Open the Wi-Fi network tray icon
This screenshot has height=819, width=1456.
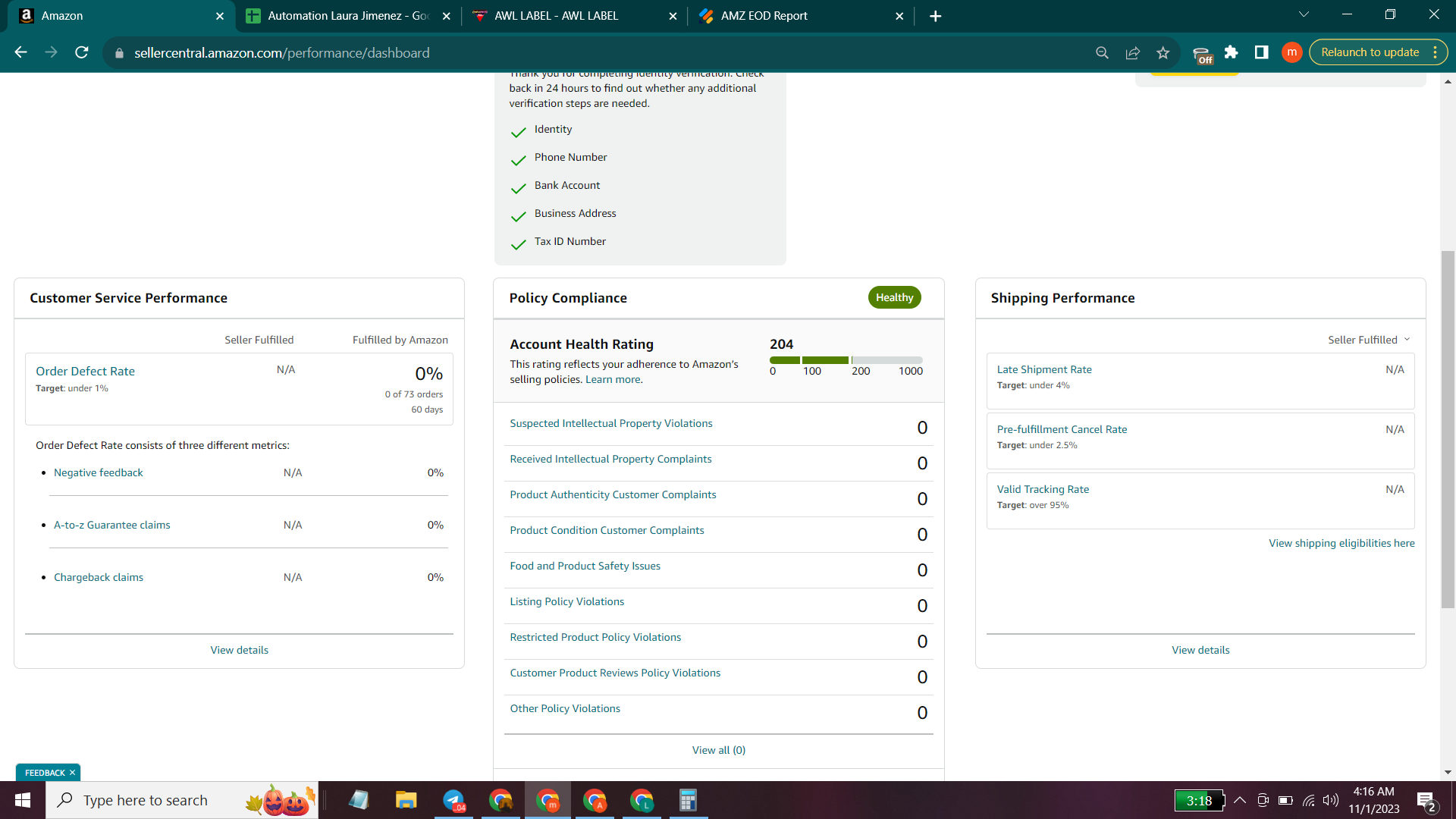point(1309,800)
